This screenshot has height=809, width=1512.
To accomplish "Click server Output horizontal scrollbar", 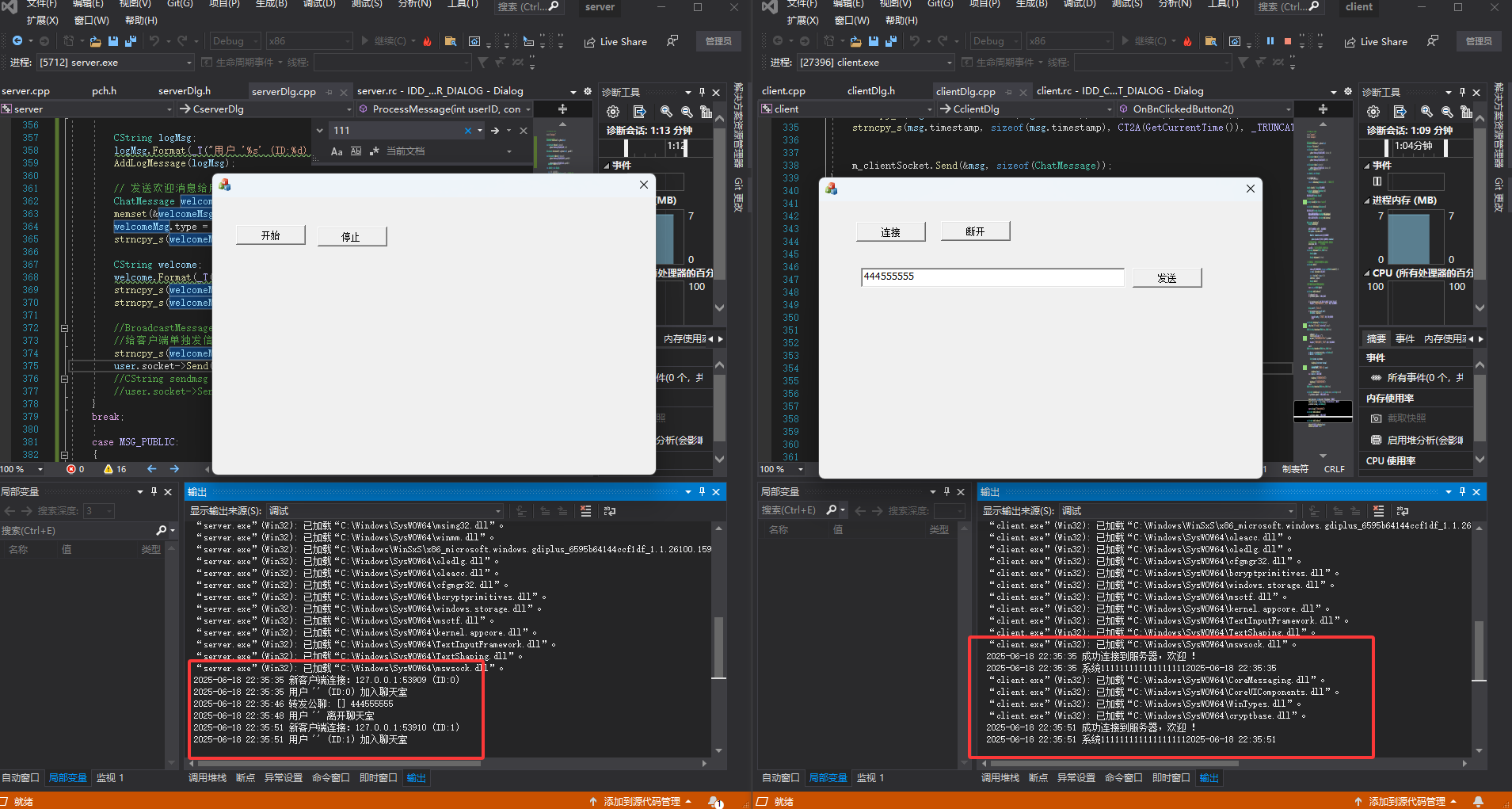I will 339,763.
